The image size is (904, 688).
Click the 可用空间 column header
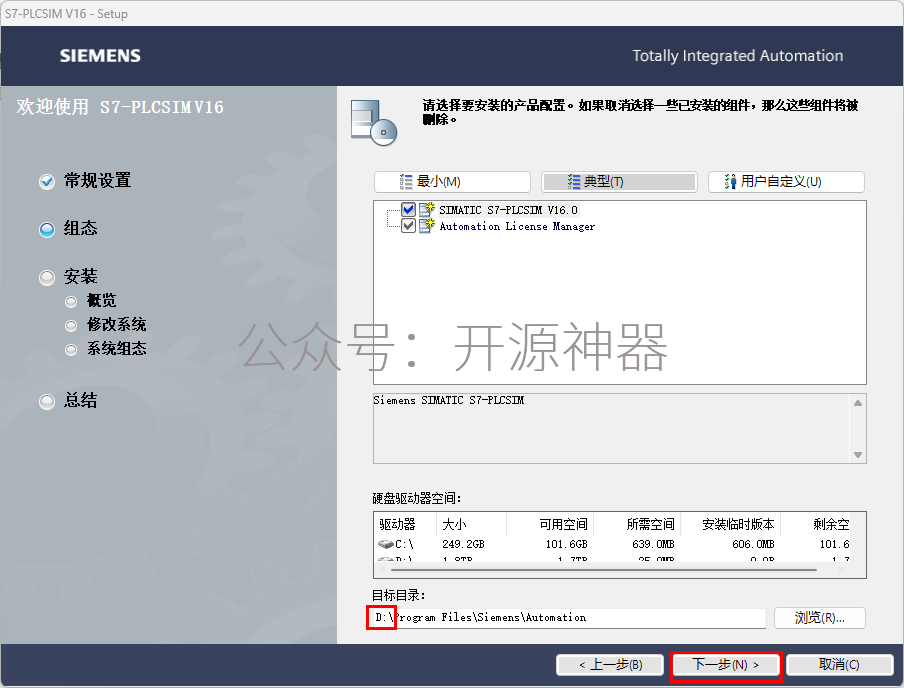[550, 524]
